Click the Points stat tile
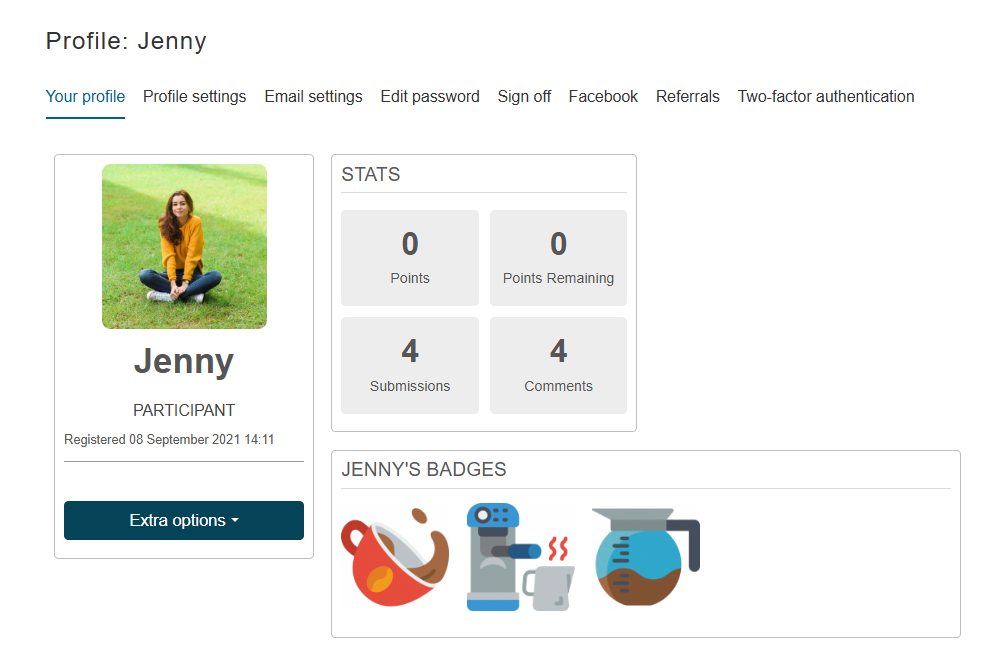The image size is (996, 654). (410, 257)
